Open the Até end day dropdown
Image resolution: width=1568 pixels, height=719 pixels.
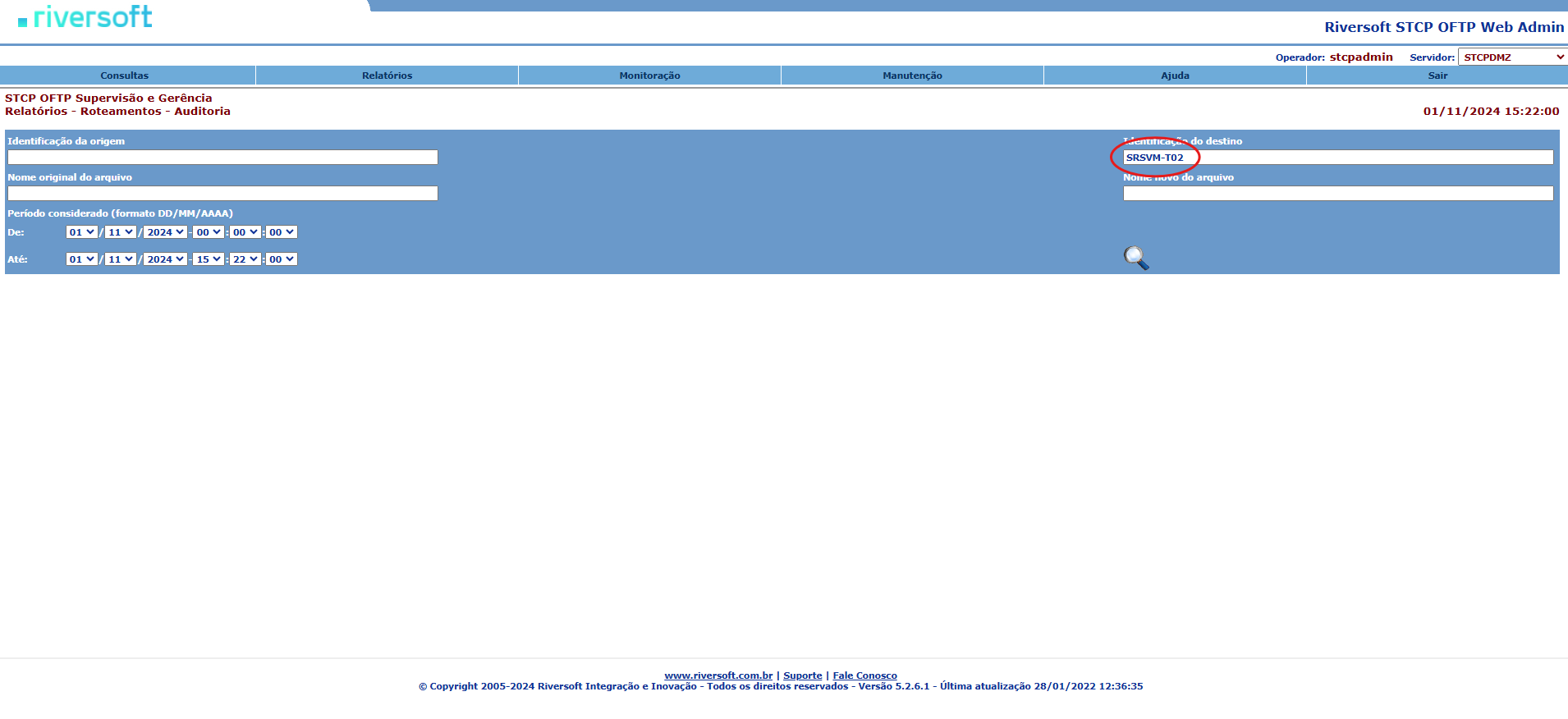click(82, 259)
